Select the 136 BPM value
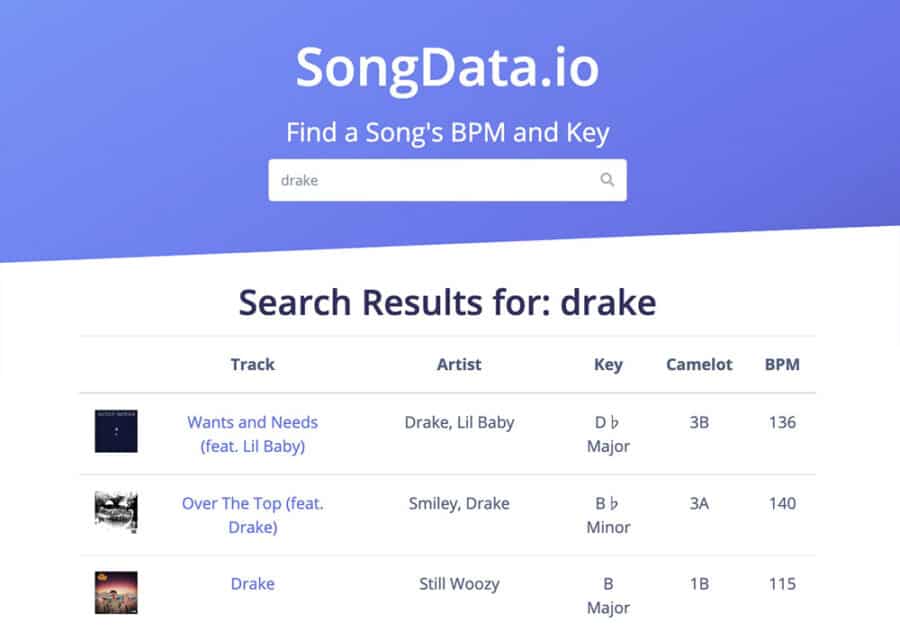 (783, 422)
